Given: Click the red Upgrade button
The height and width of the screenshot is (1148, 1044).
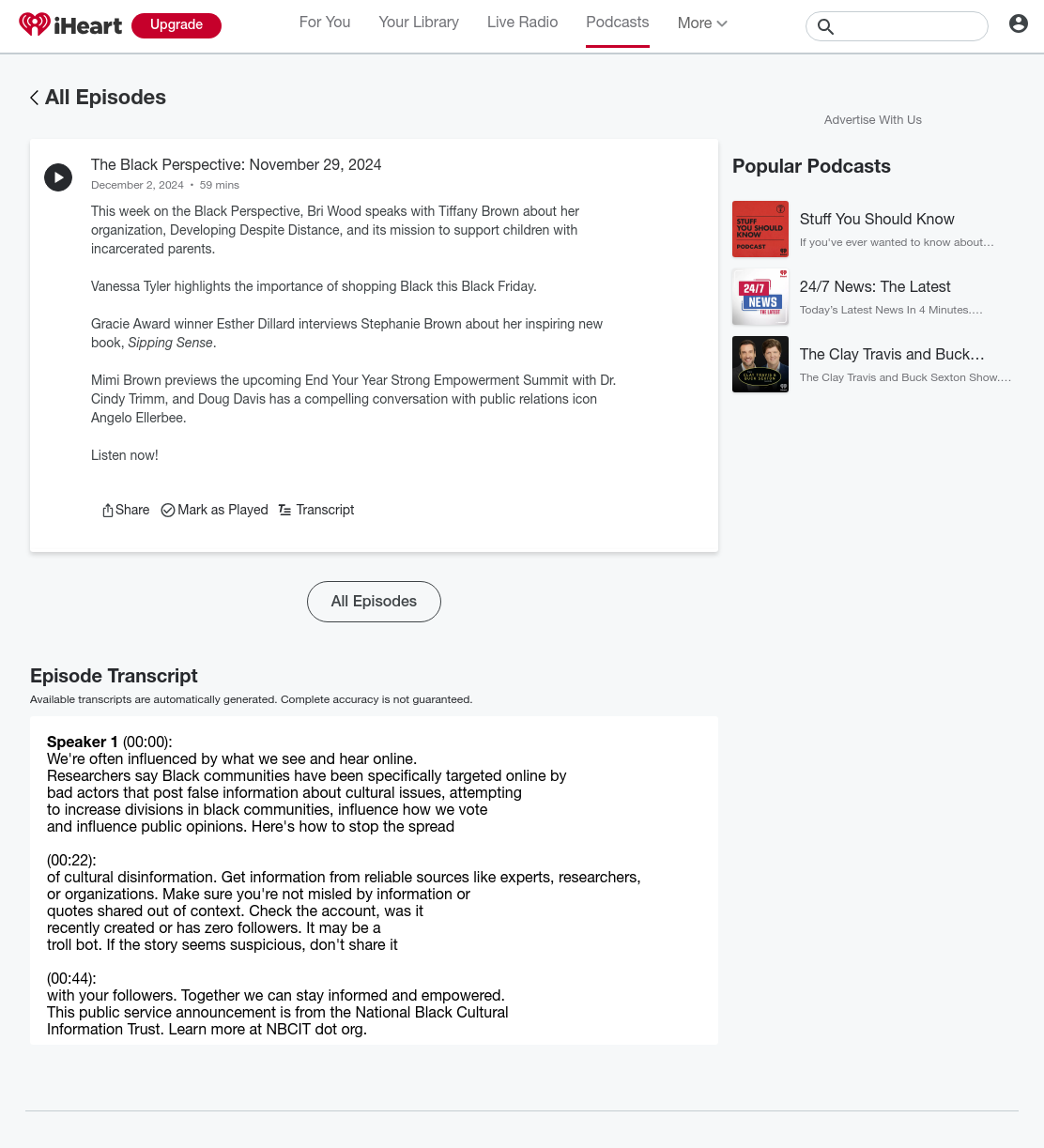Looking at the screenshot, I should click(x=177, y=25).
